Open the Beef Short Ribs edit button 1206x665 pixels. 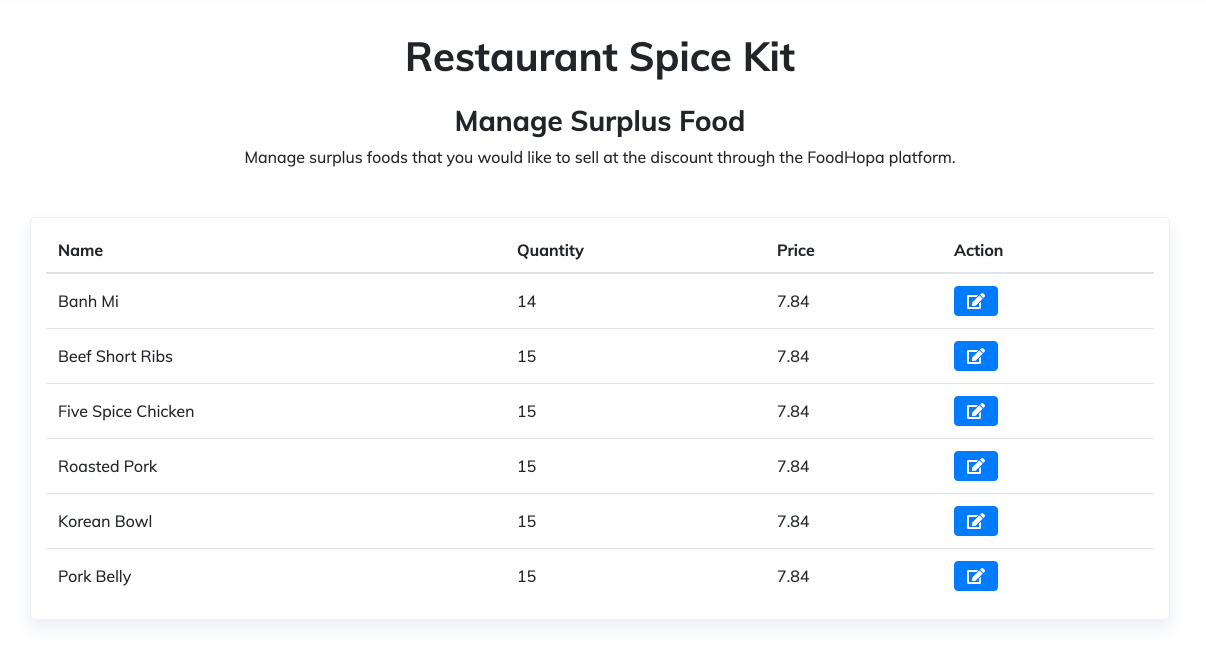[x=975, y=356]
